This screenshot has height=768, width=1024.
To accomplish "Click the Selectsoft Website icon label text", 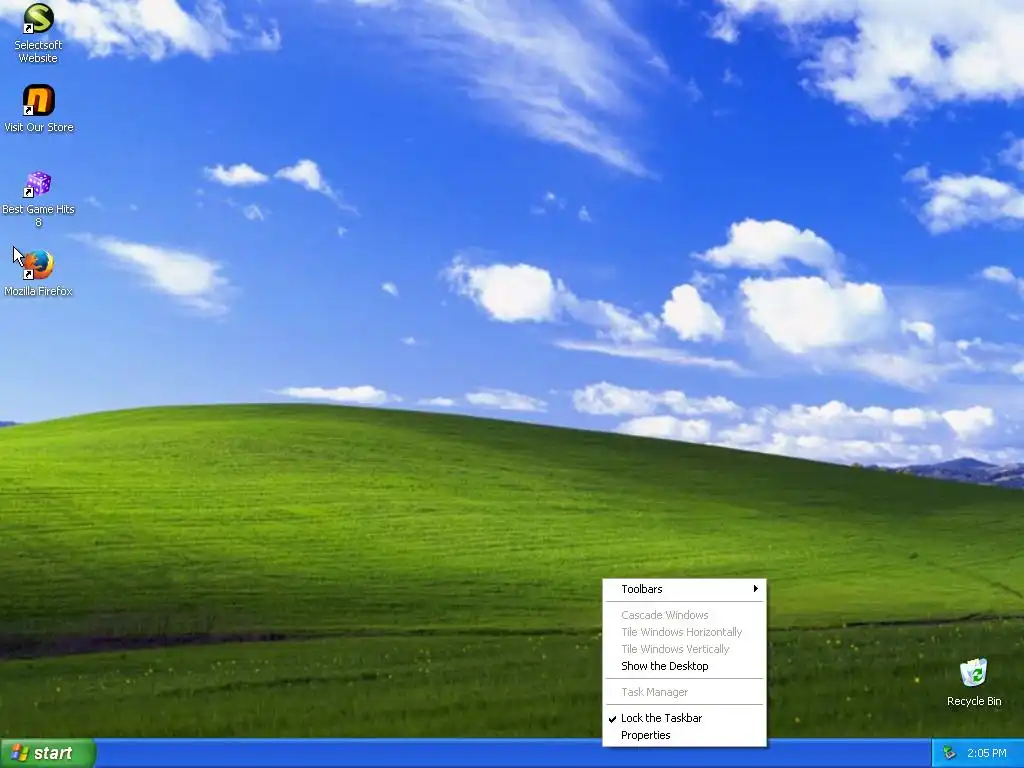I will click(39, 52).
